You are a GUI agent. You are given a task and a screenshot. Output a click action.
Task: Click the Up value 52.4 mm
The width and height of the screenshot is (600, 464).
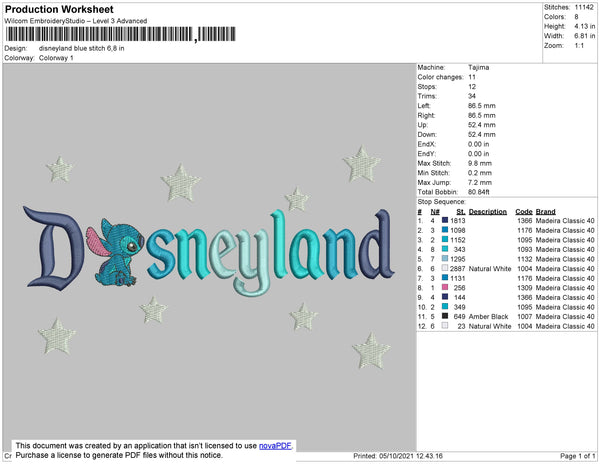[481, 125]
